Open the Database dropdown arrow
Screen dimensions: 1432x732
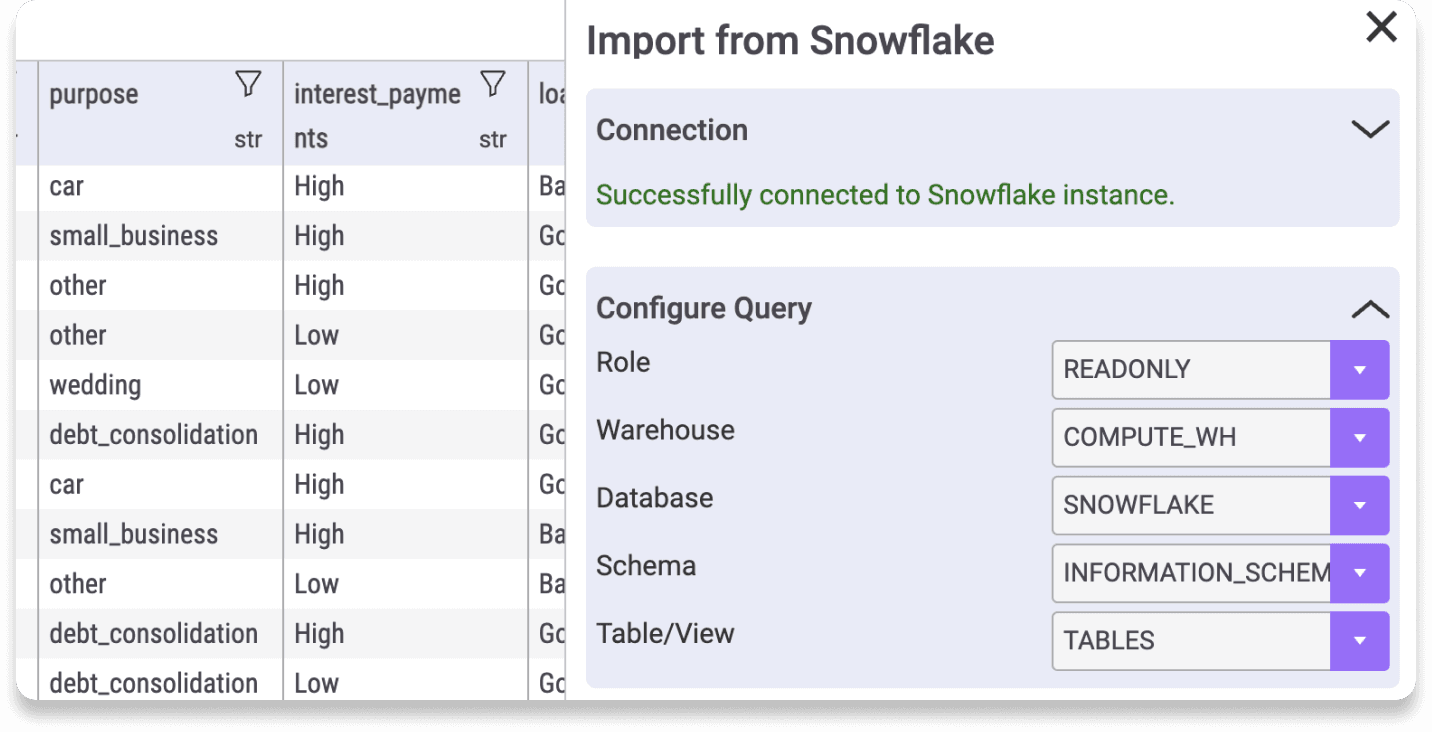(1359, 505)
